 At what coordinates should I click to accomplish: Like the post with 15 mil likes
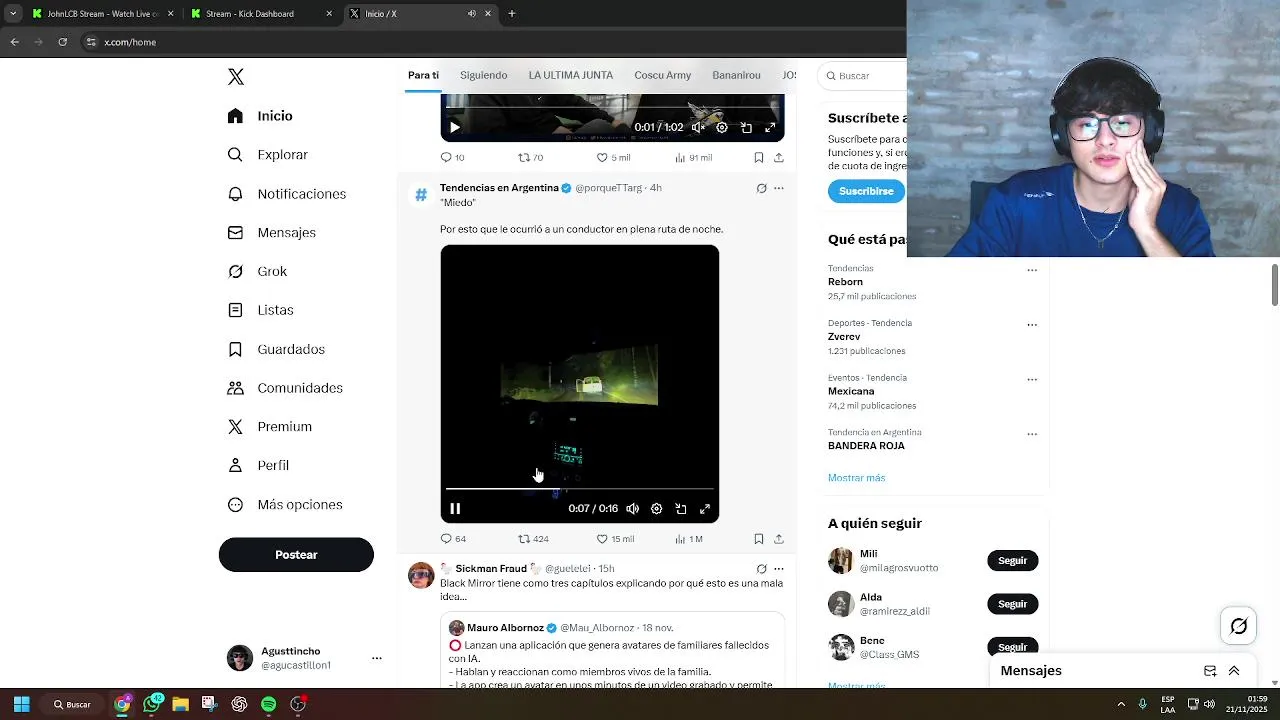(615, 539)
